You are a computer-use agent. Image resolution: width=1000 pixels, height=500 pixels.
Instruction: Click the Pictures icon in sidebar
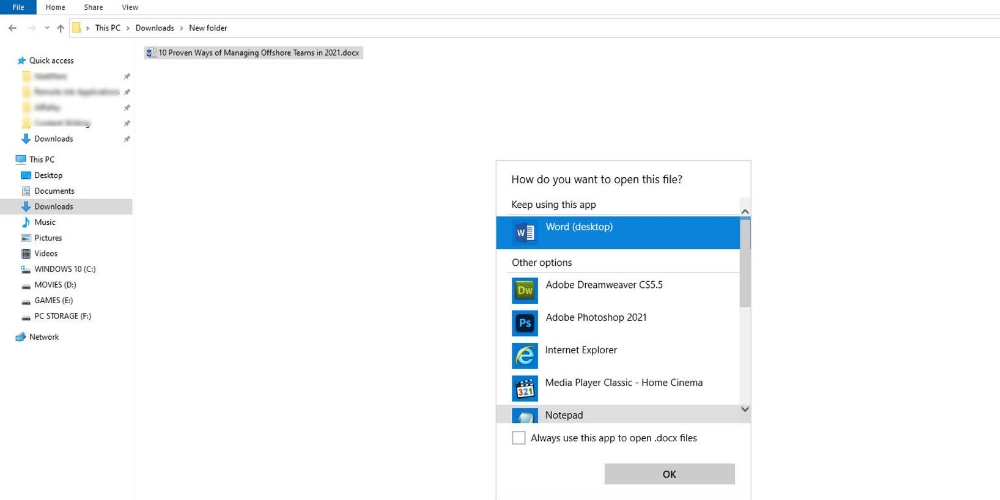(x=26, y=238)
